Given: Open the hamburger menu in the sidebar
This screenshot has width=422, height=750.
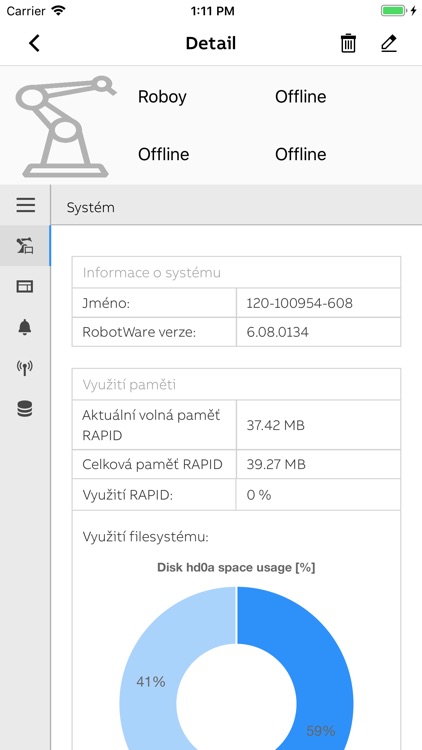Looking at the screenshot, I should (25, 205).
